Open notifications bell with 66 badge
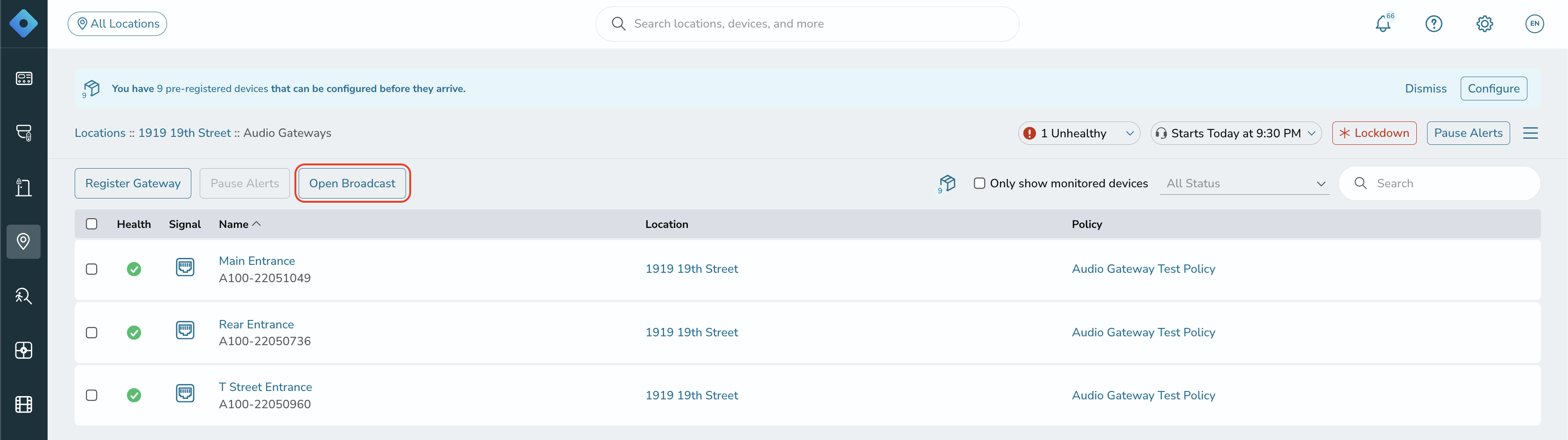 (x=1384, y=24)
